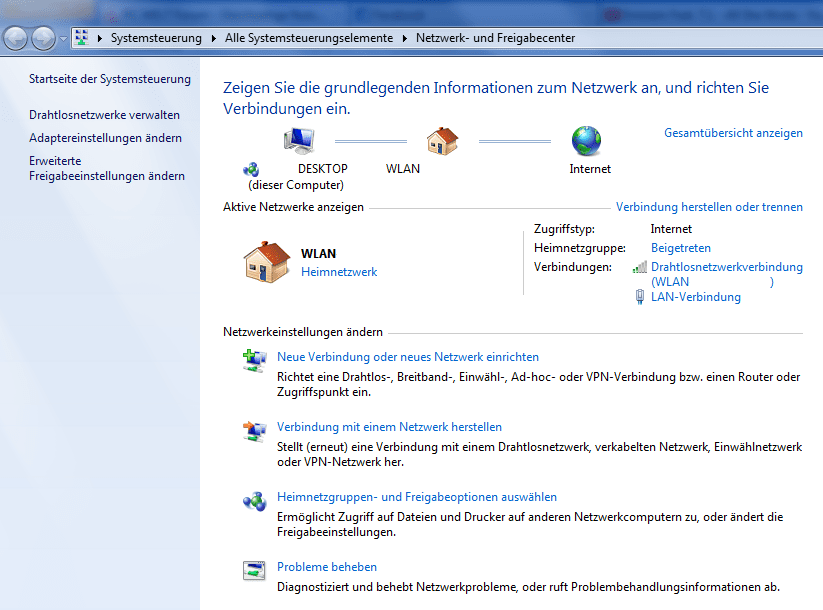
Task: Click the Back navigation arrow button
Action: tap(15, 38)
